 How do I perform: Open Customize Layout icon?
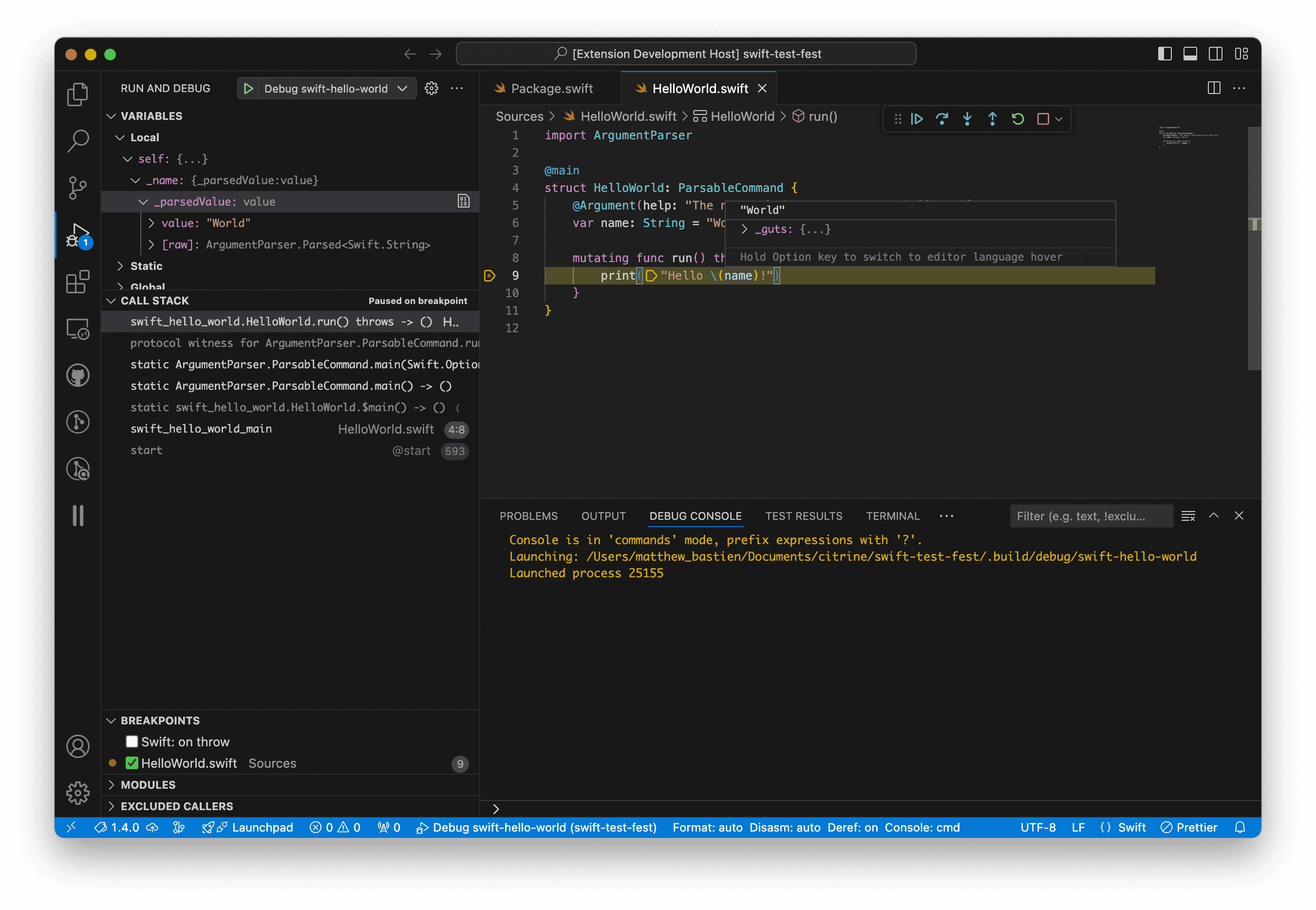tap(1241, 54)
